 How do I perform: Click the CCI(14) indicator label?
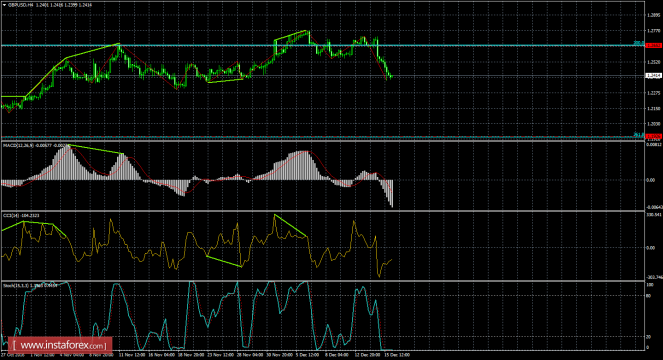pyautogui.click(x=11, y=216)
